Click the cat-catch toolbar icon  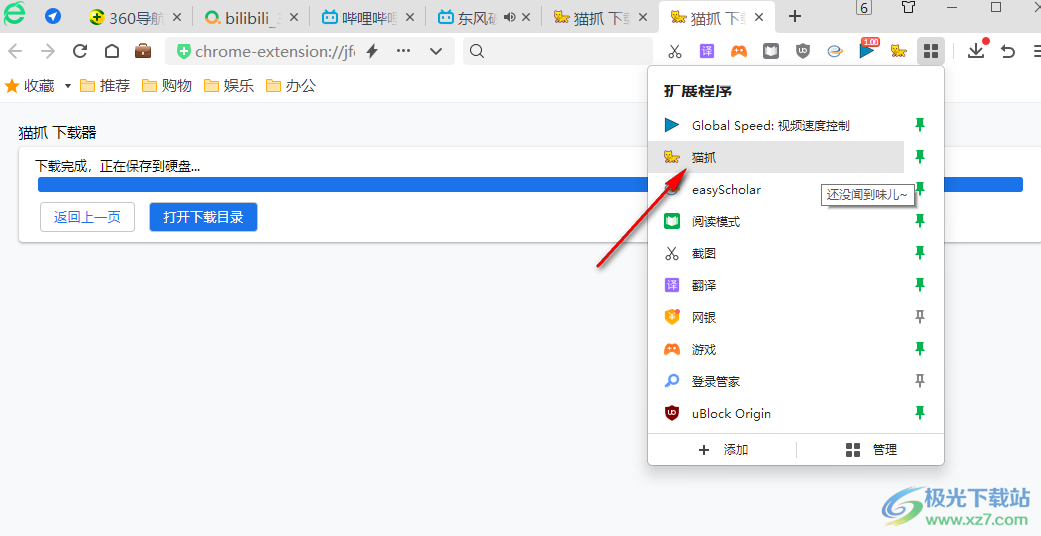coord(899,51)
